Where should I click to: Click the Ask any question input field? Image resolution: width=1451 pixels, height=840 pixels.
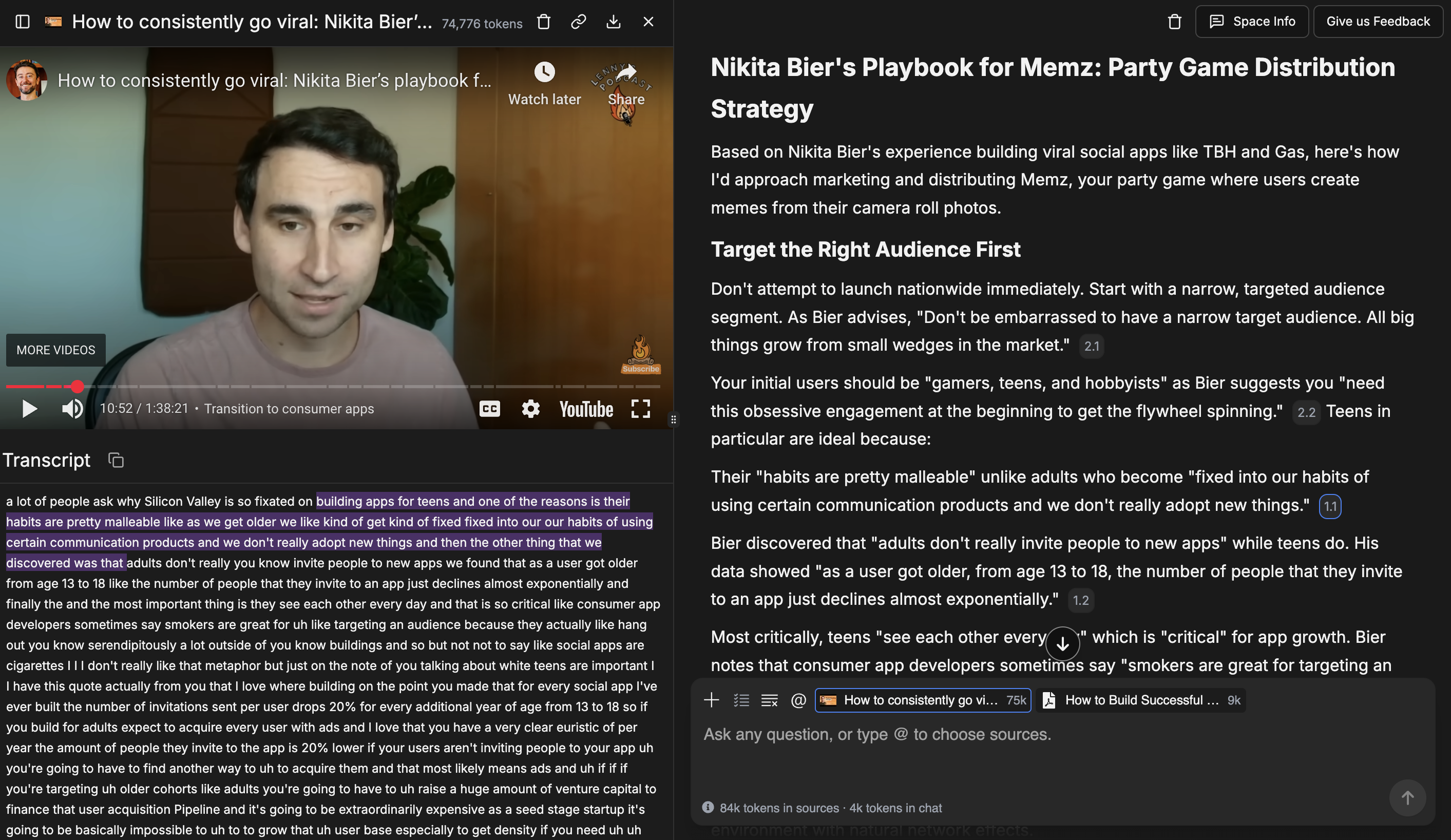click(x=979, y=734)
